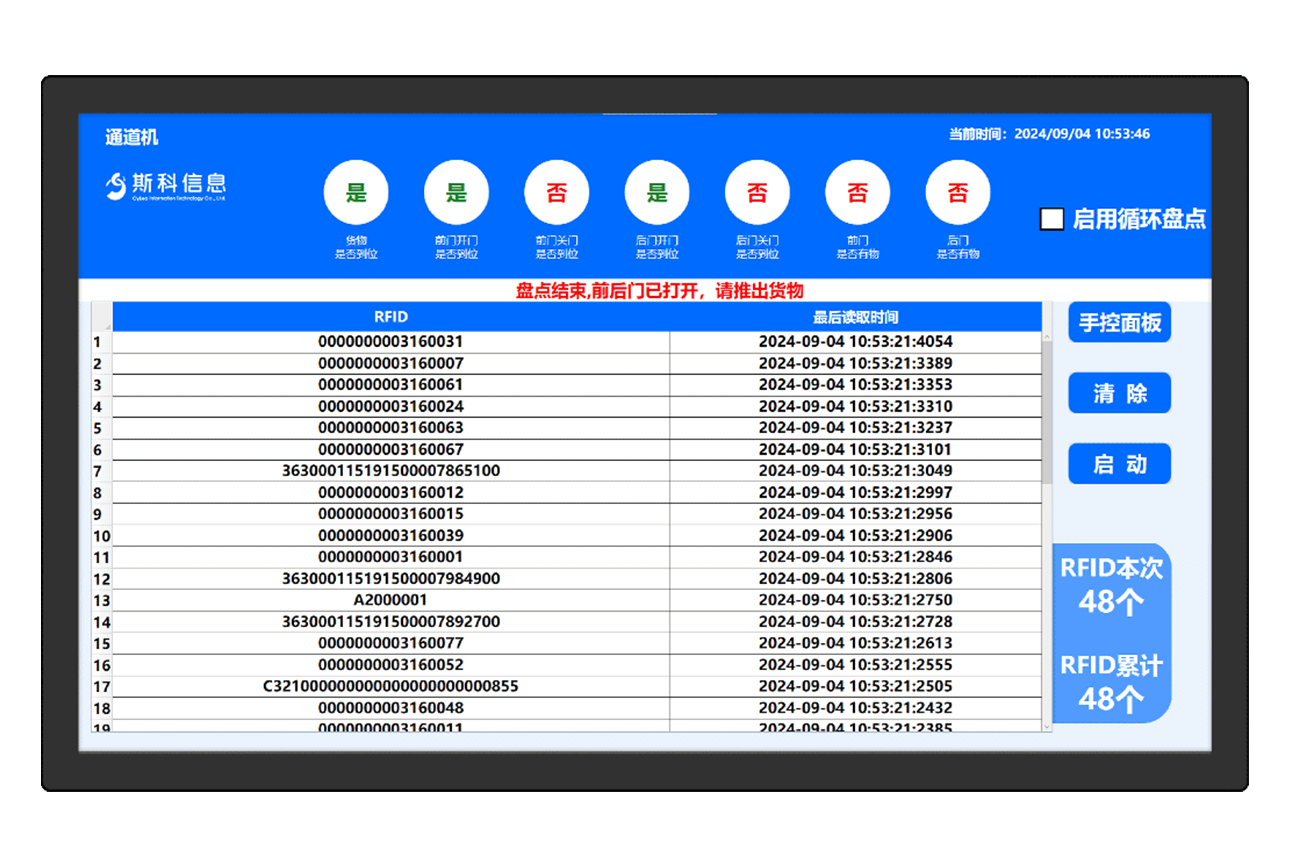Viewport: 1291px width, 854px height.
Task: Click the 货物是否到位 status indicator circle
Action: click(356, 193)
